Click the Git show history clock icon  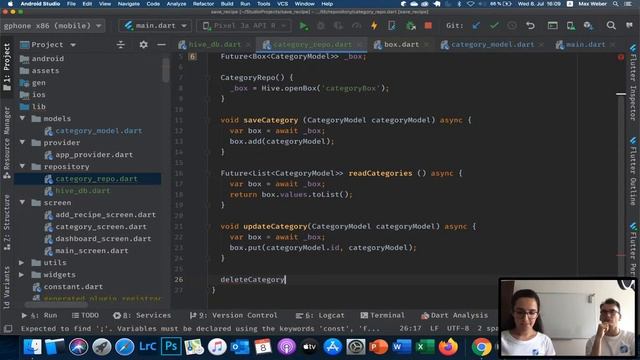512,26
